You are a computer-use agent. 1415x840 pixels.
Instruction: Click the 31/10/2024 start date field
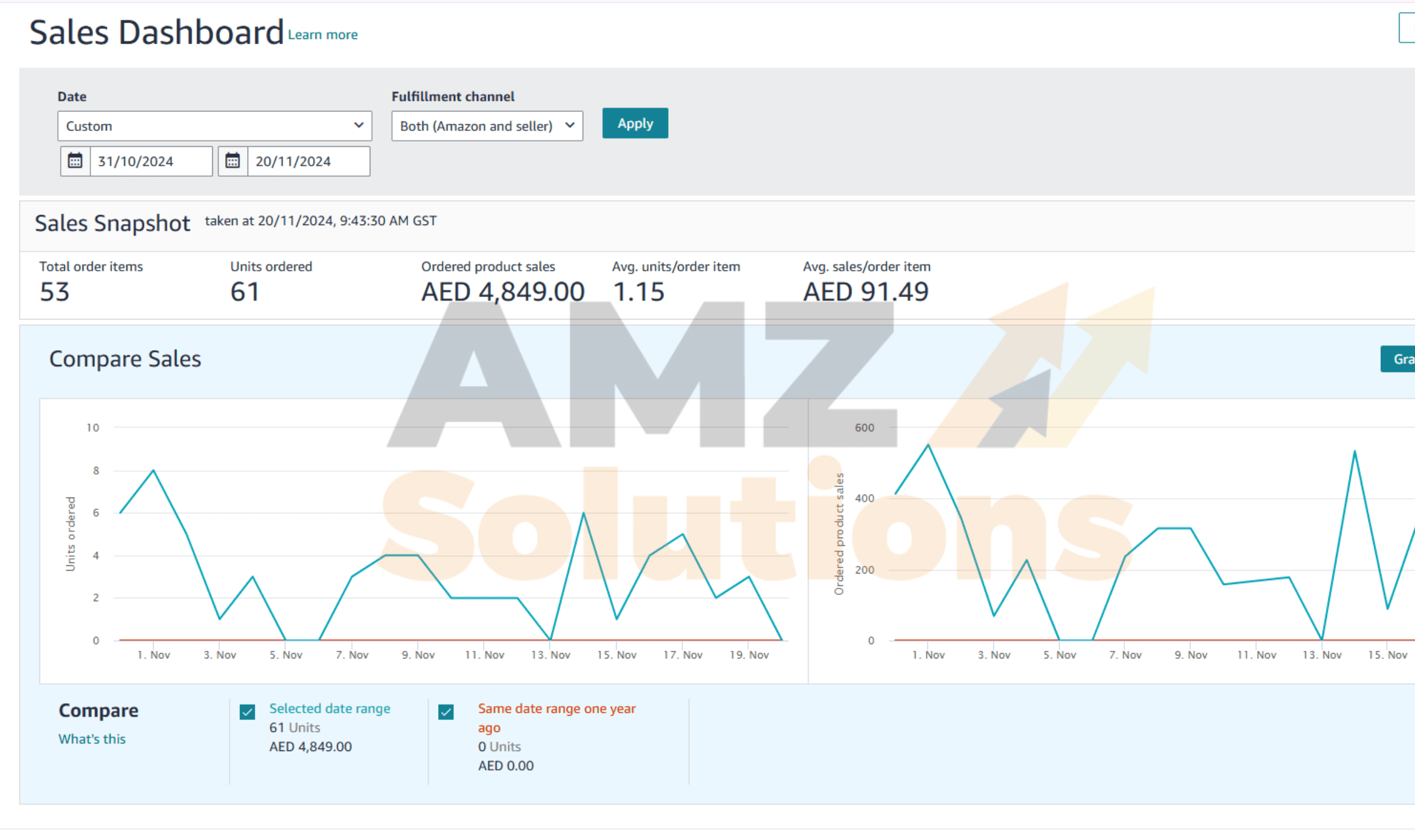click(x=151, y=161)
